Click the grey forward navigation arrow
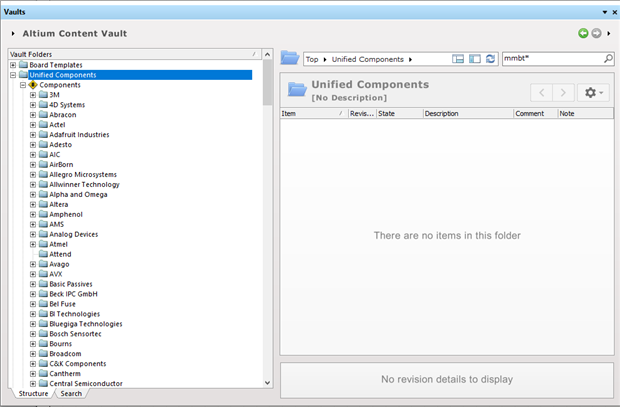Viewport: 620px width, 407px height. pyautogui.click(x=596, y=33)
